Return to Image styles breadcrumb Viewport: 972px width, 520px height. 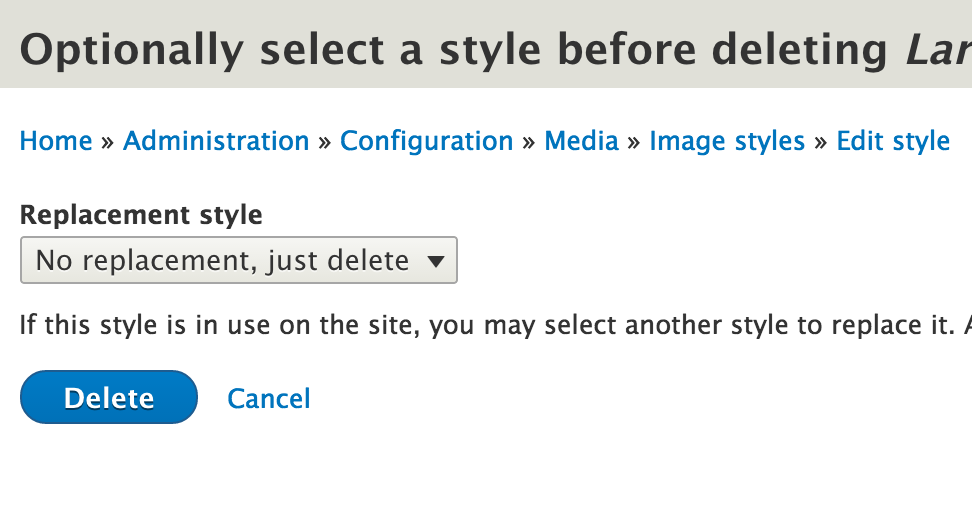(x=727, y=141)
